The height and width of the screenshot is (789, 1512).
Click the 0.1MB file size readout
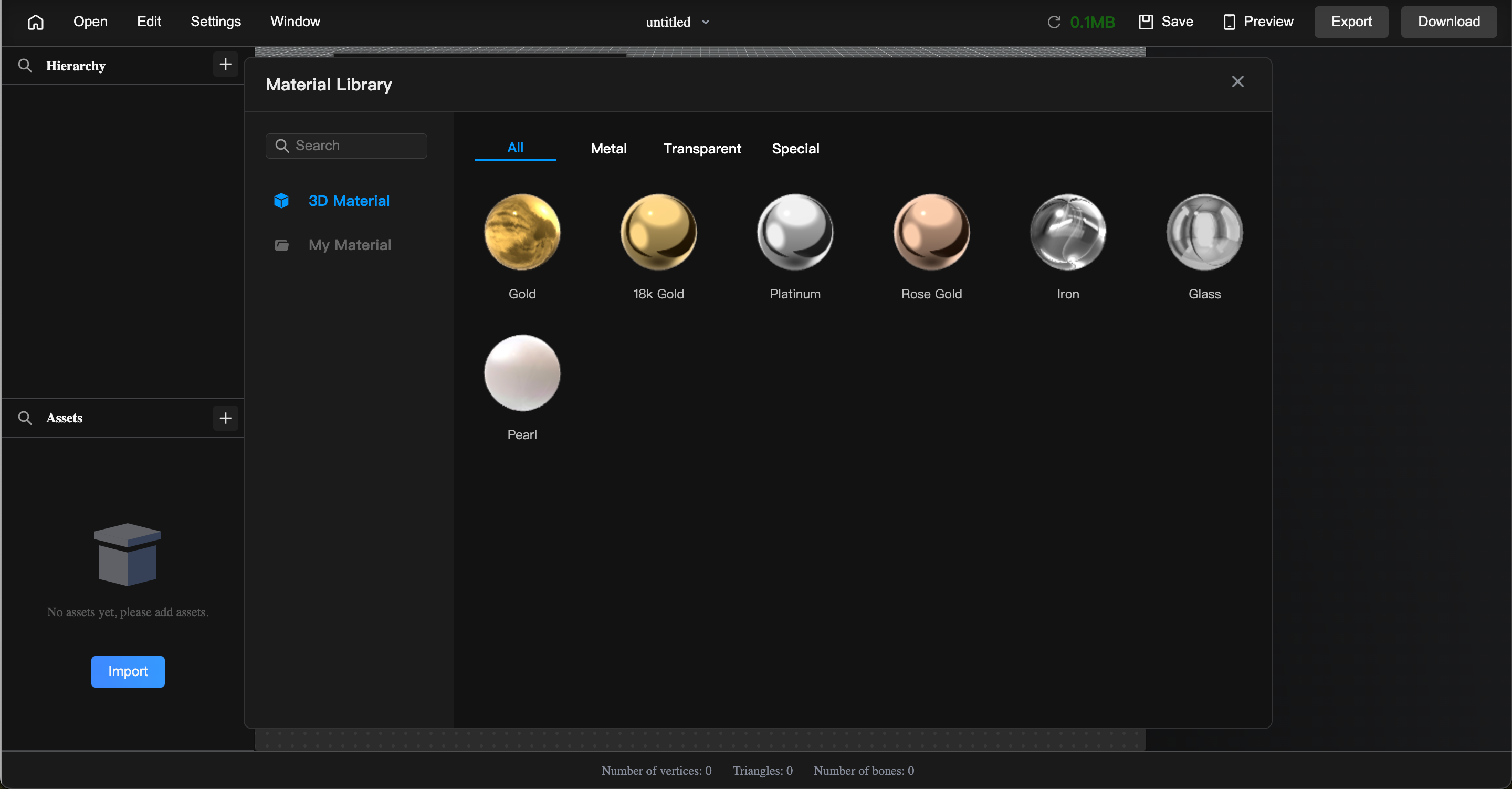pos(1092,22)
